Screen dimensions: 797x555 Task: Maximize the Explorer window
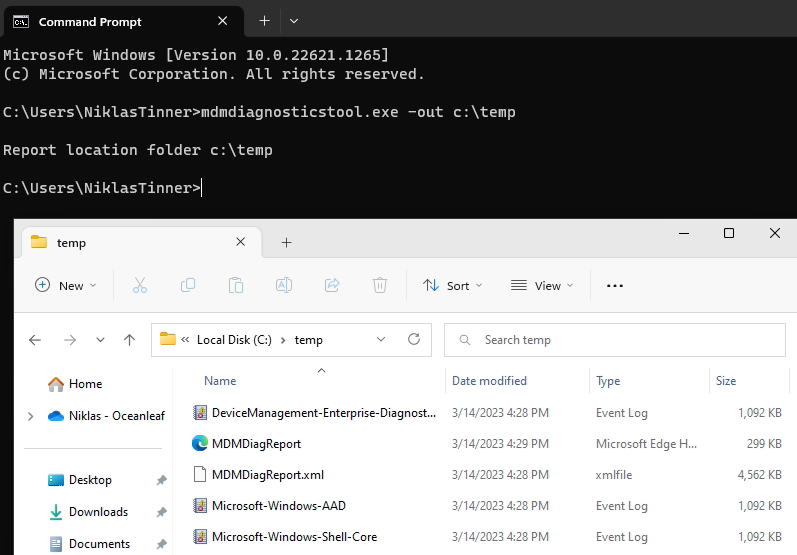pyautogui.click(x=729, y=233)
